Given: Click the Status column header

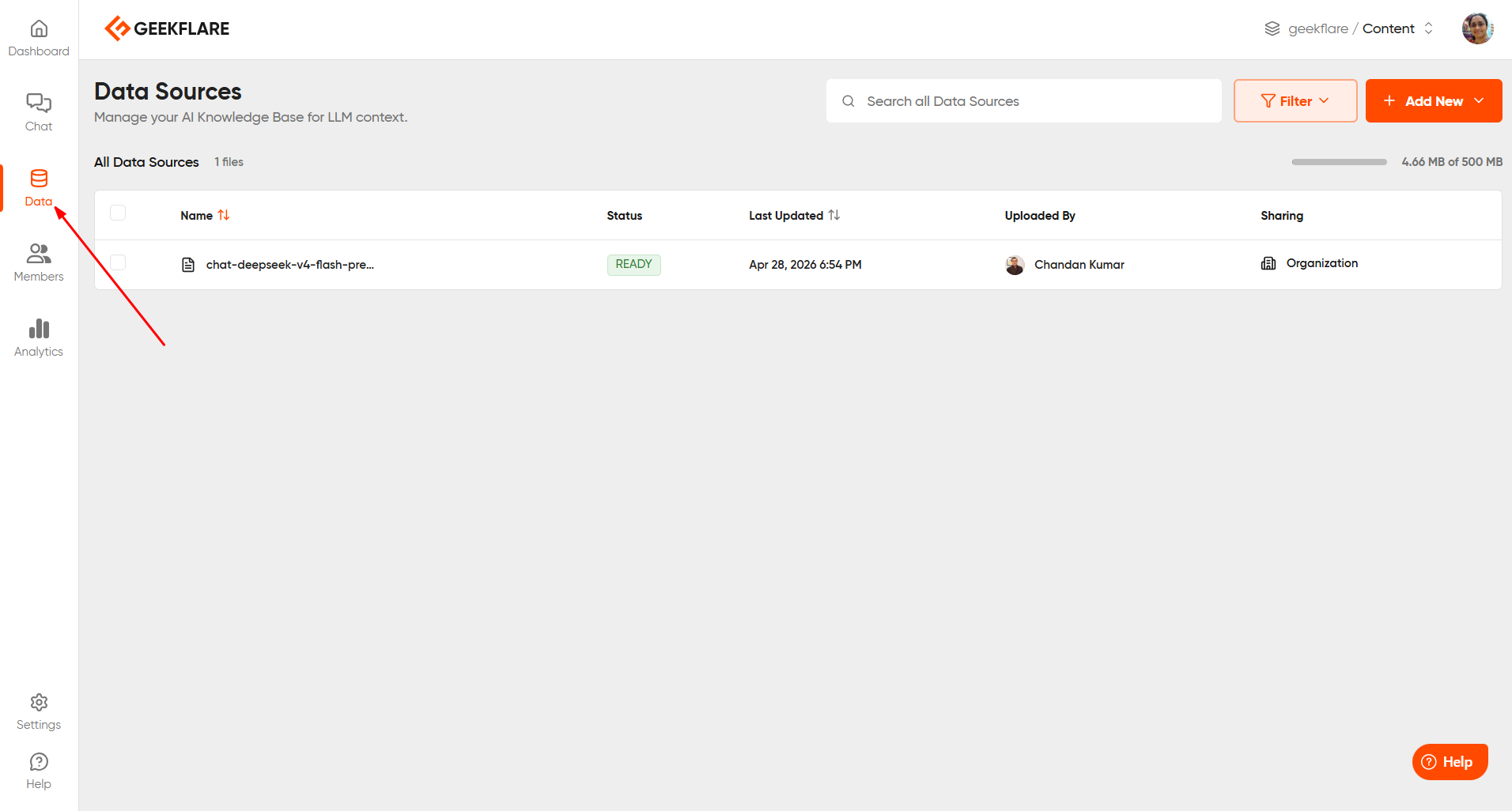Looking at the screenshot, I should pos(625,216).
